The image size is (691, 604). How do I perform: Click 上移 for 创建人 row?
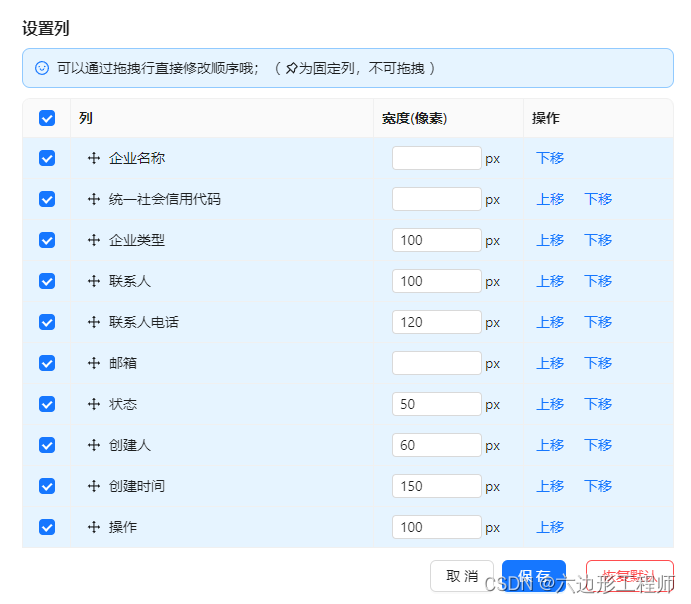(x=550, y=445)
